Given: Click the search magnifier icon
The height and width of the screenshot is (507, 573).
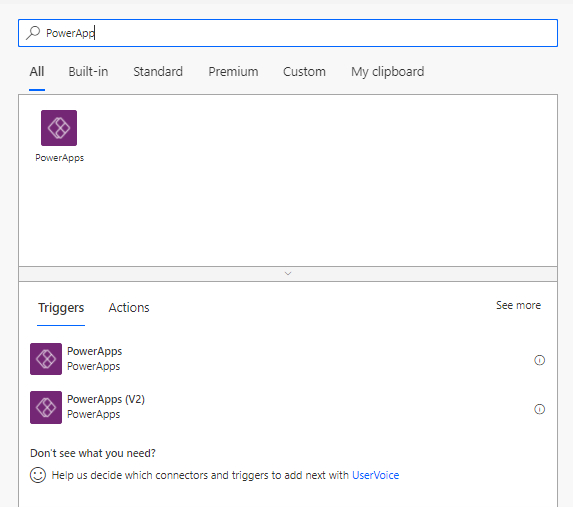Looking at the screenshot, I should 33,33.
